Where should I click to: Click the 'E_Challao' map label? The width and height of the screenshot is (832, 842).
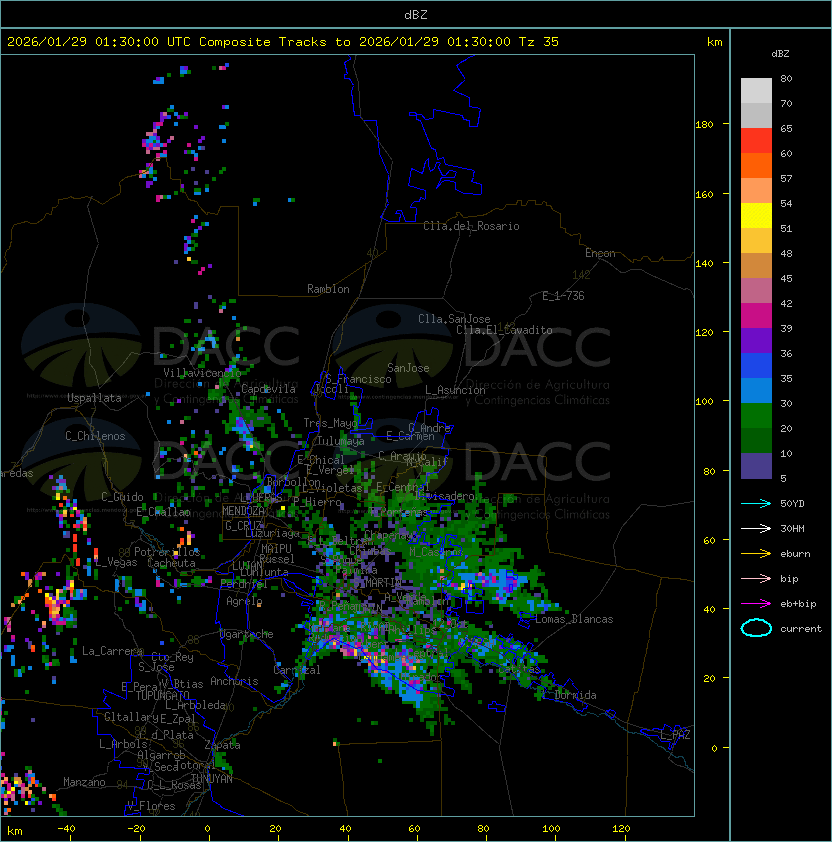(163, 512)
